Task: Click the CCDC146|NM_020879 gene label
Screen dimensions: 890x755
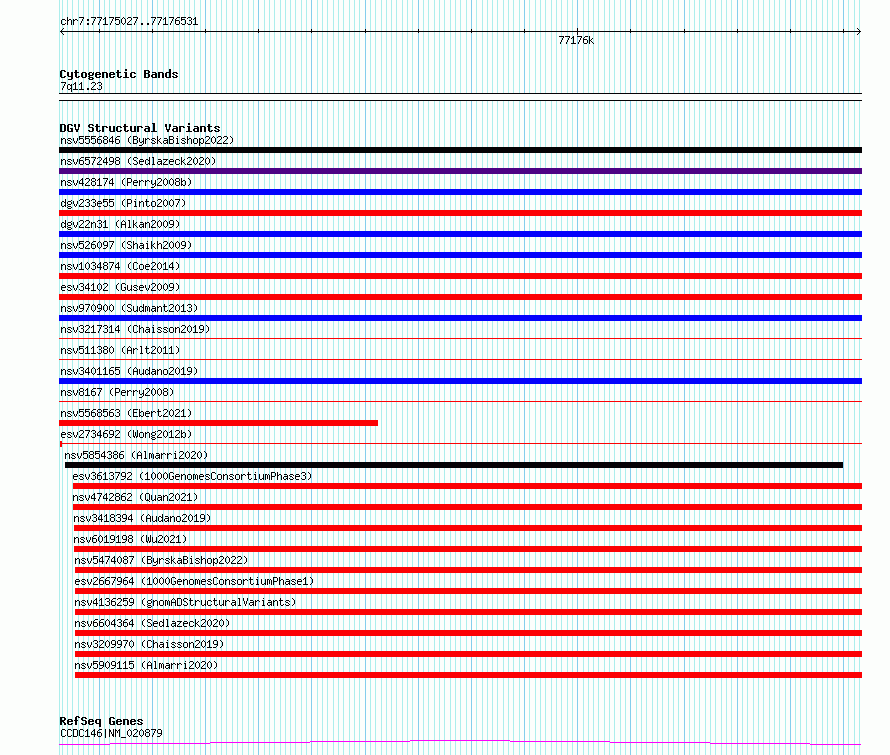Action: [x=111, y=733]
